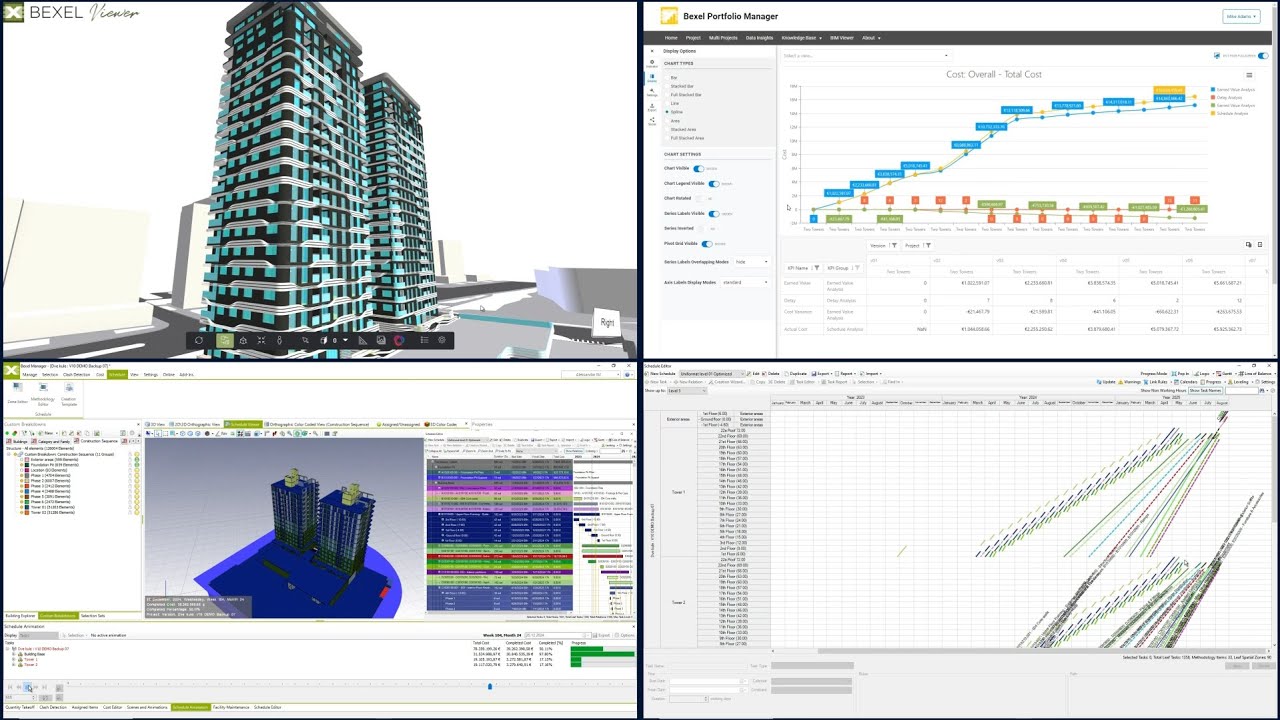1280x720 pixels.
Task: Click the Indicator sidebar icon in Portfolio Manager
Action: pyautogui.click(x=652, y=63)
